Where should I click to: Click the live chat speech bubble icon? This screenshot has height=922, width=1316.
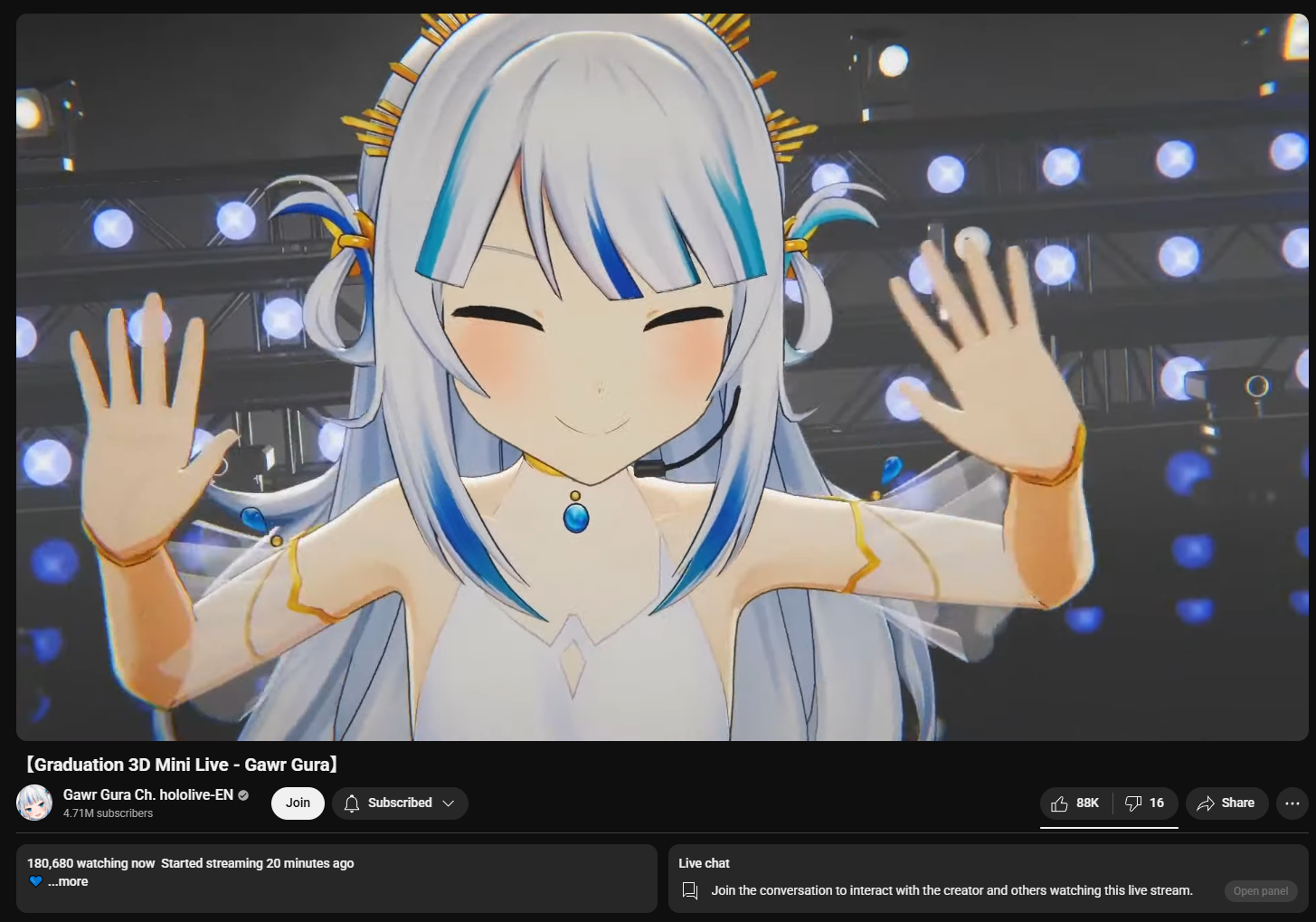[690, 891]
